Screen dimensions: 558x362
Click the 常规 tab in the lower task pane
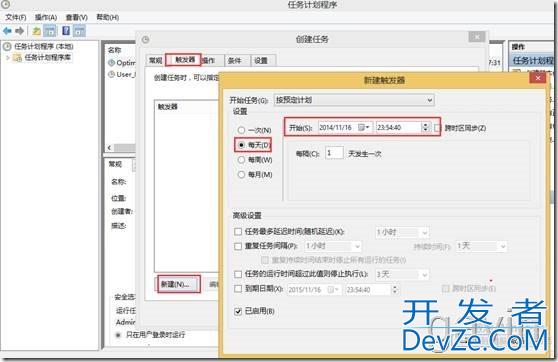pyautogui.click(x=115, y=164)
